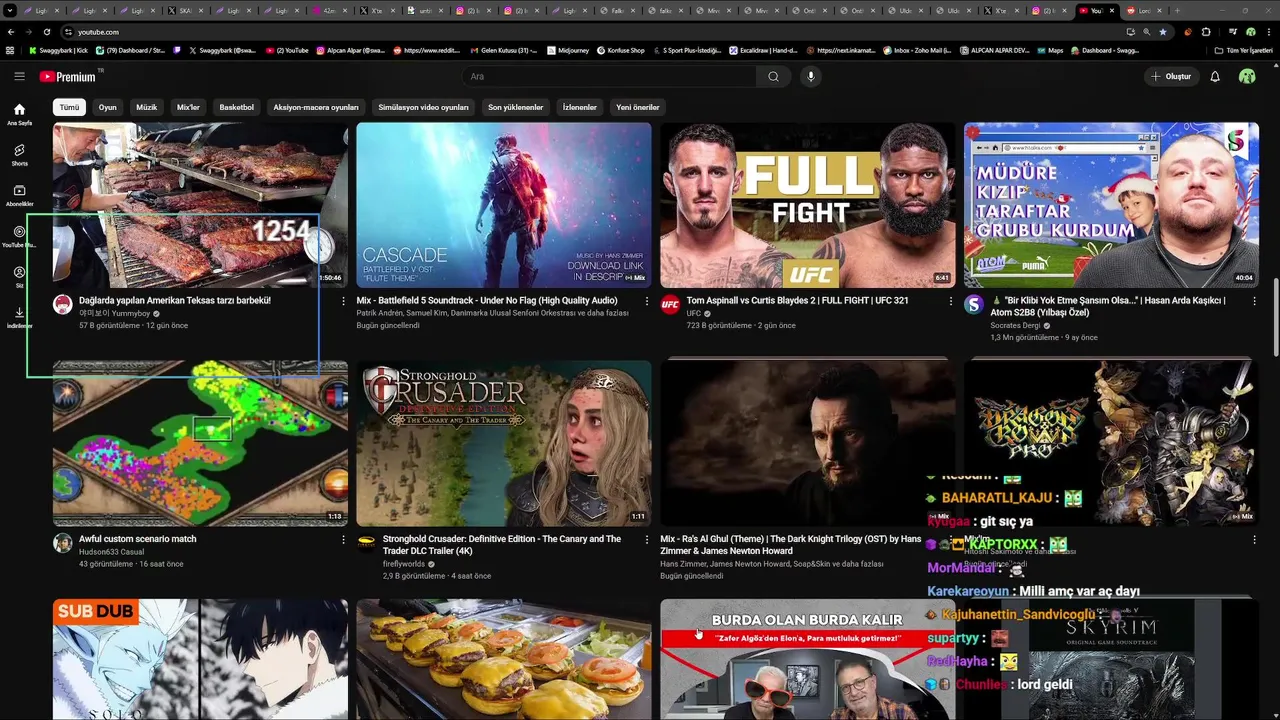Open options for Stronghold Crusader trailer
Screen dimensions: 1280x720
tap(647, 540)
